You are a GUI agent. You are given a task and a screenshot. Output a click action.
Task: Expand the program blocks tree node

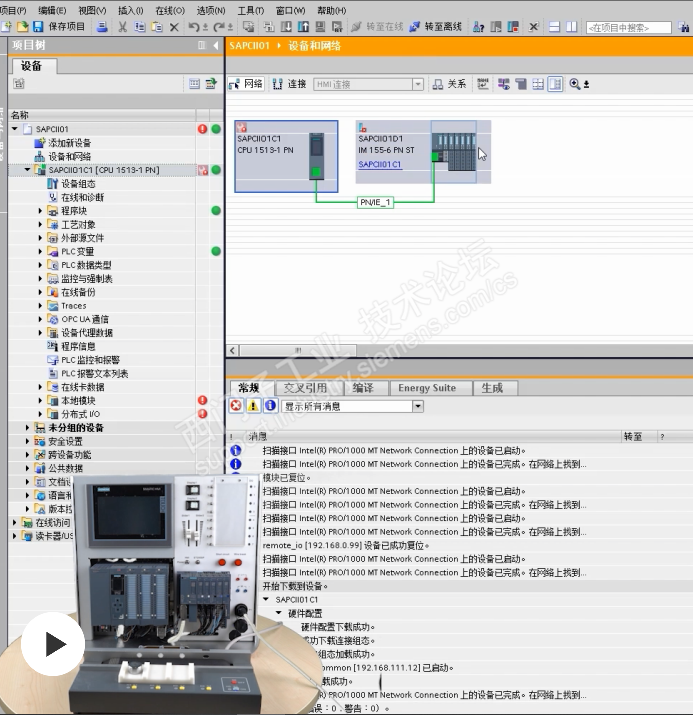coord(40,211)
